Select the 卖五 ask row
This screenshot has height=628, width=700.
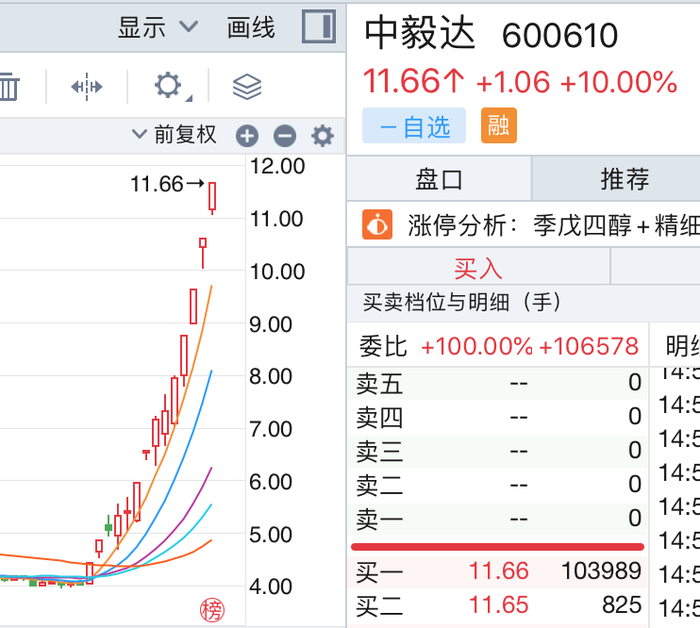[x=497, y=383]
